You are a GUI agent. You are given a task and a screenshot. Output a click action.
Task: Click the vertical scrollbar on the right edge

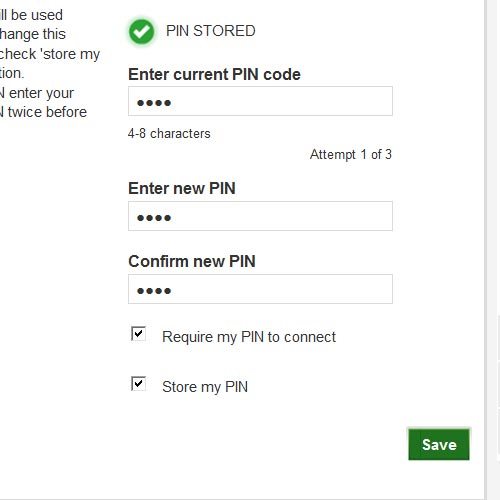click(494, 250)
